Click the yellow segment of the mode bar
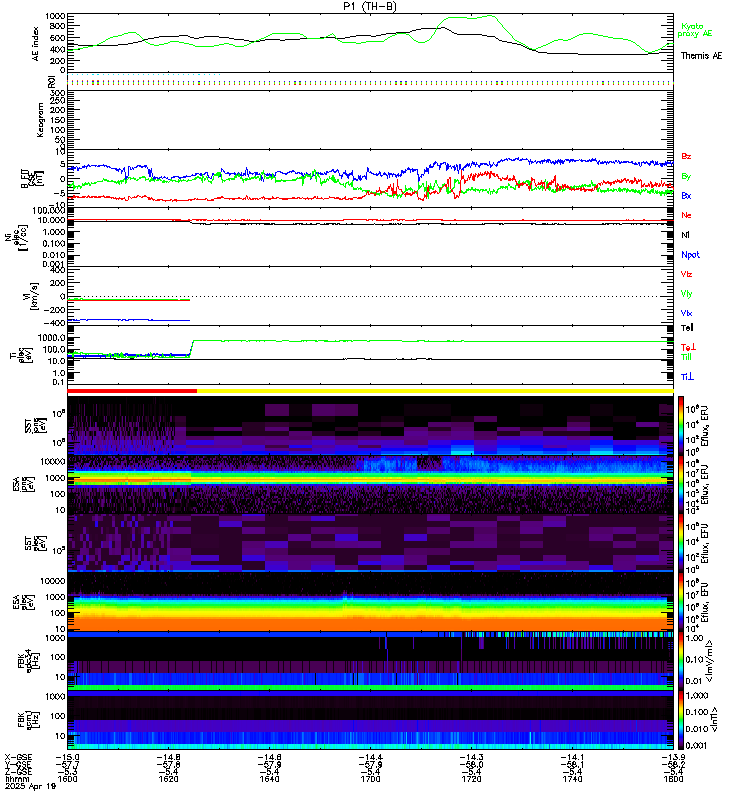 coord(435,391)
